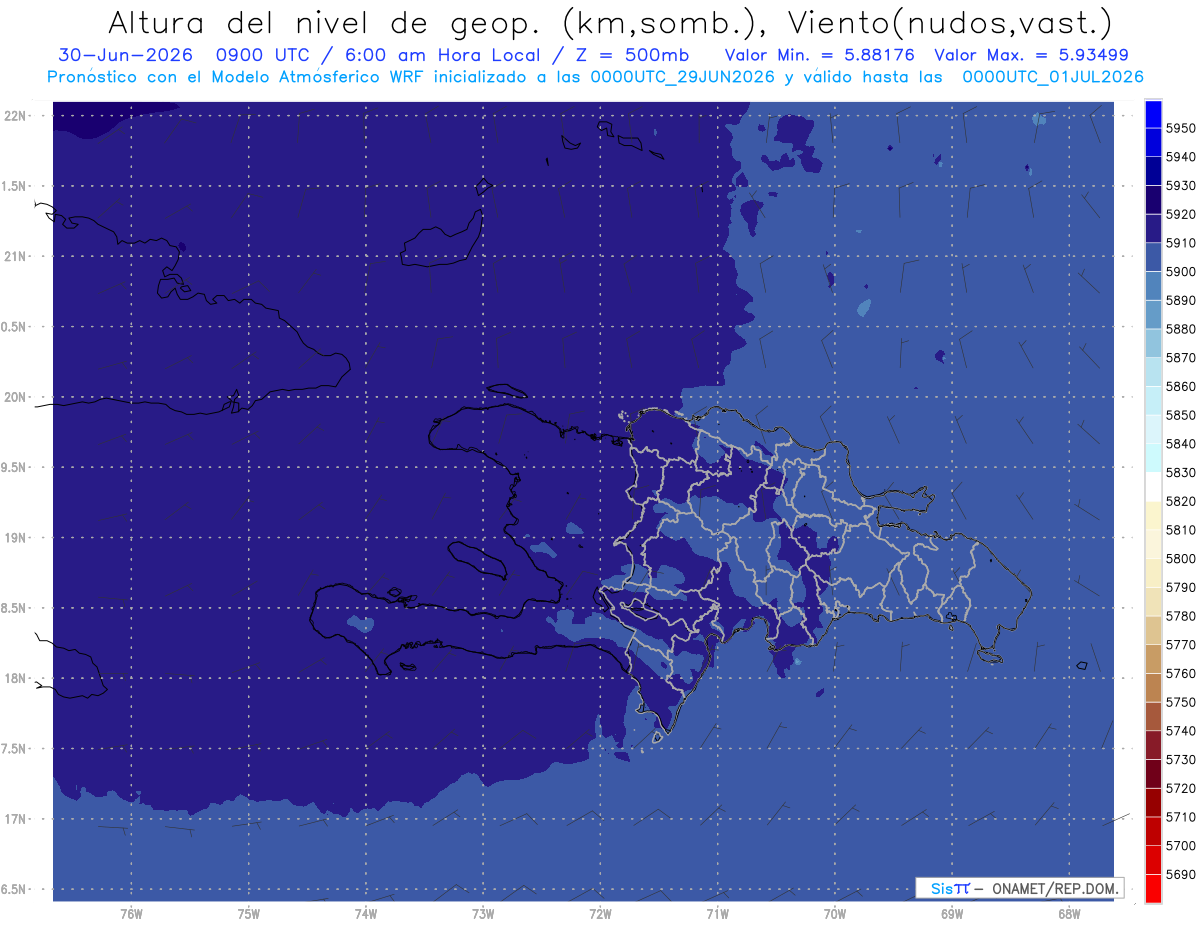
Task: Click the '5900' color scale value
Action: [1180, 272]
